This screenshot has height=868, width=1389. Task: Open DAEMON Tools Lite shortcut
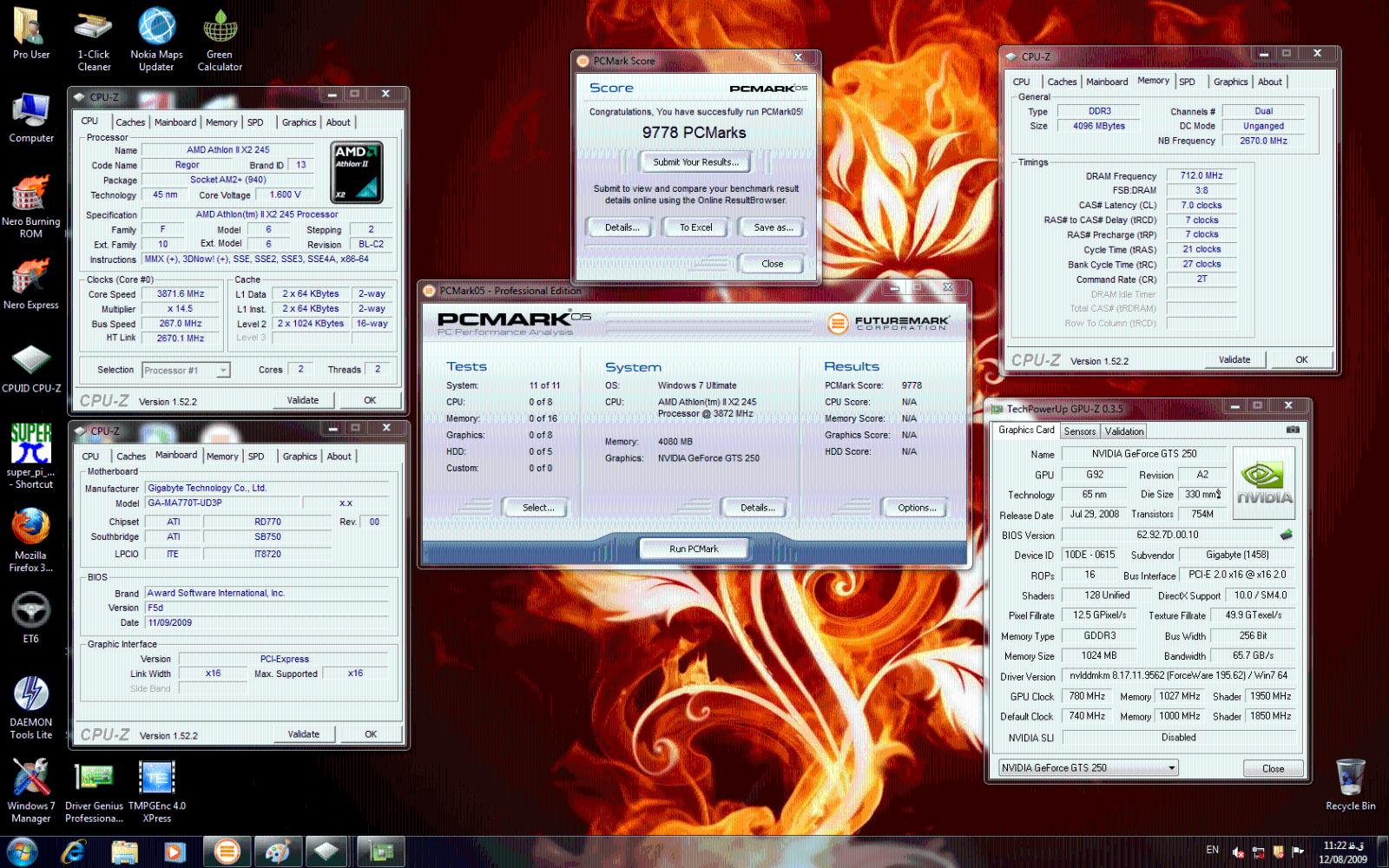(31, 707)
